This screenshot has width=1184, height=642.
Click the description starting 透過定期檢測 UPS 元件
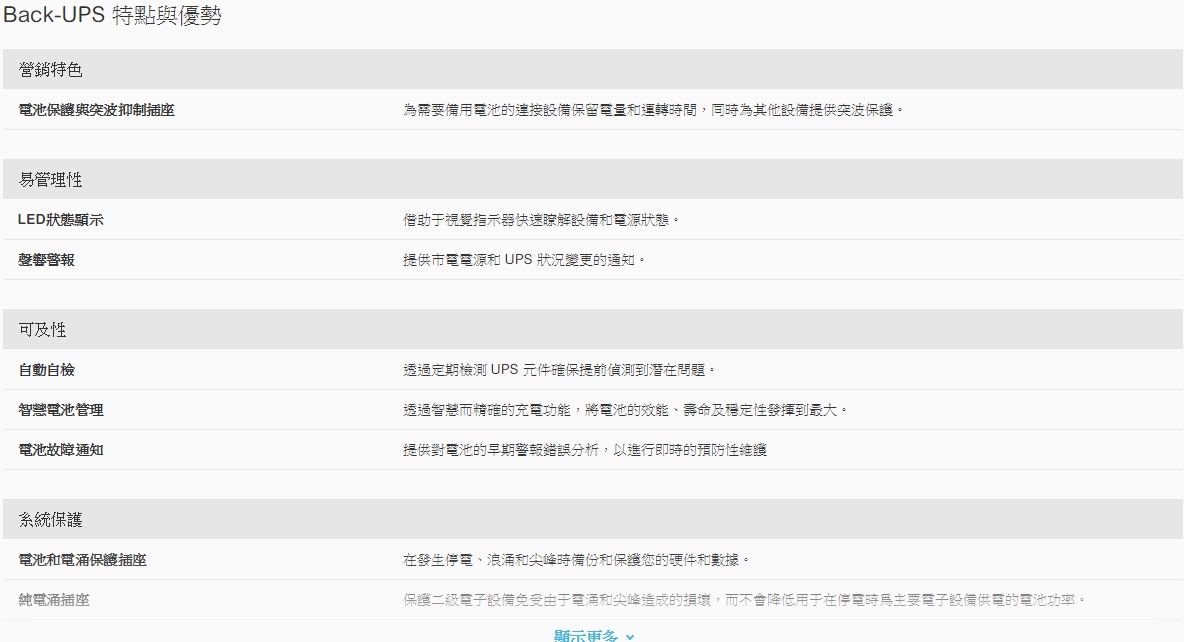559,370
